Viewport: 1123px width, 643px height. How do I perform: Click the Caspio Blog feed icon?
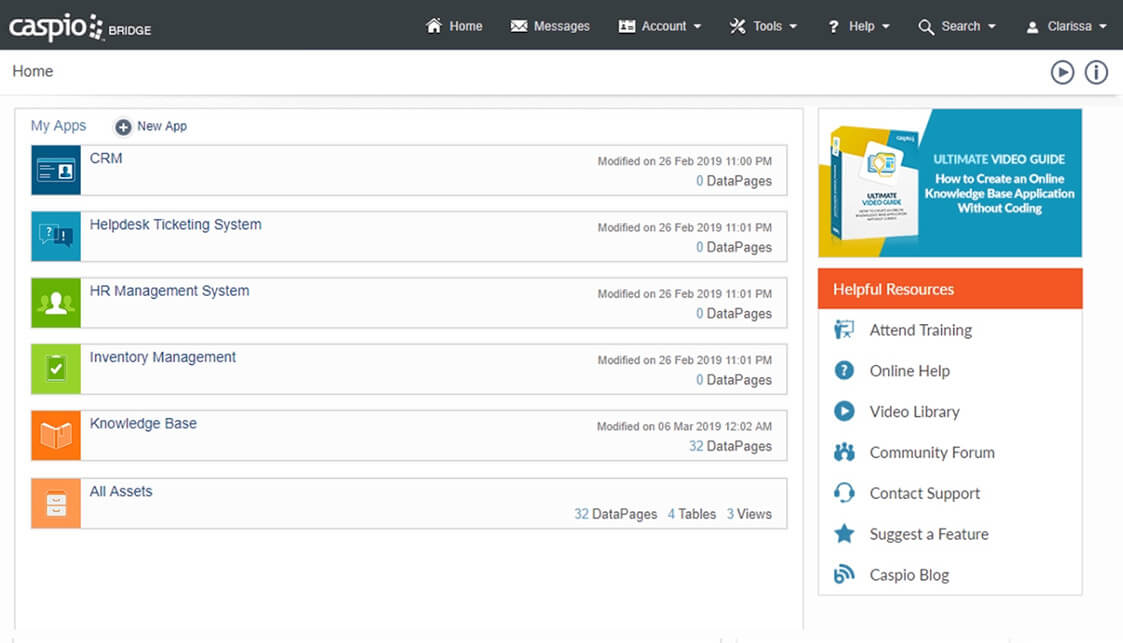pyautogui.click(x=844, y=574)
